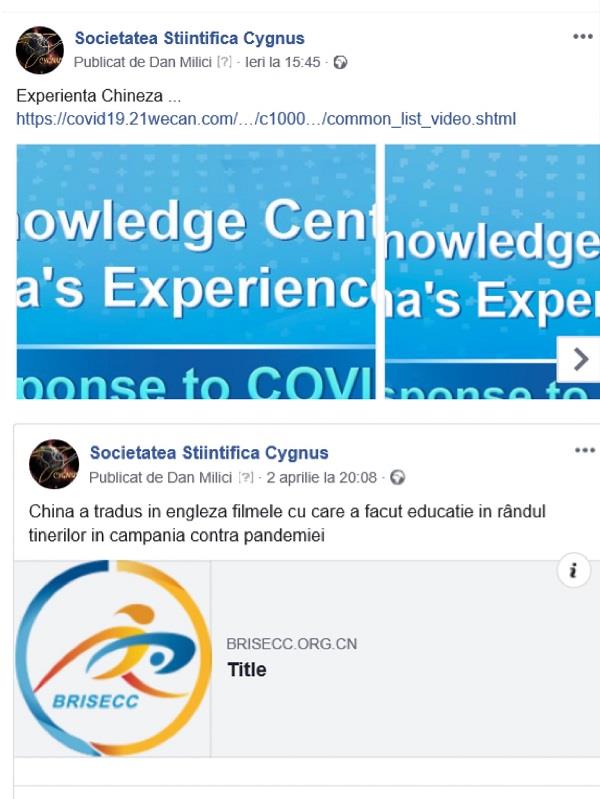Open the second Knowledge Center carousel image

[x=492, y=272]
